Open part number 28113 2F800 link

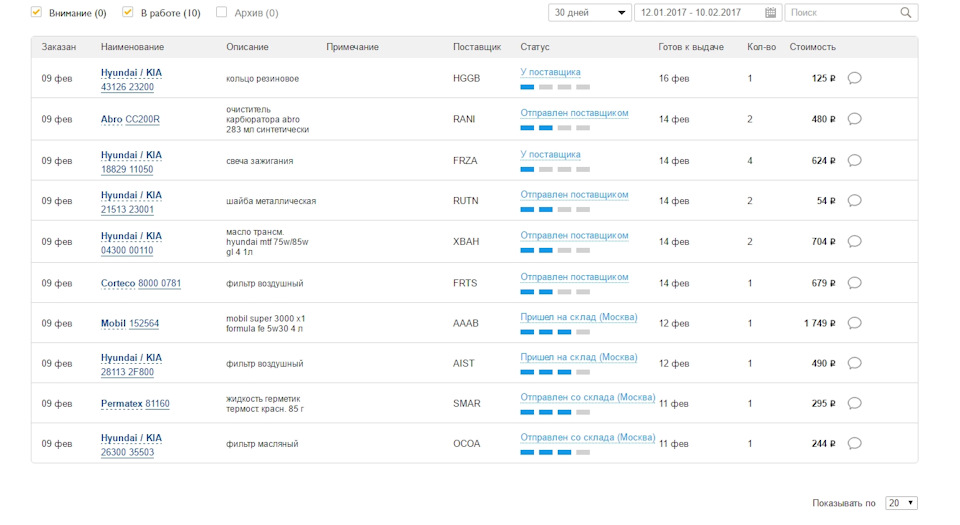127,372
